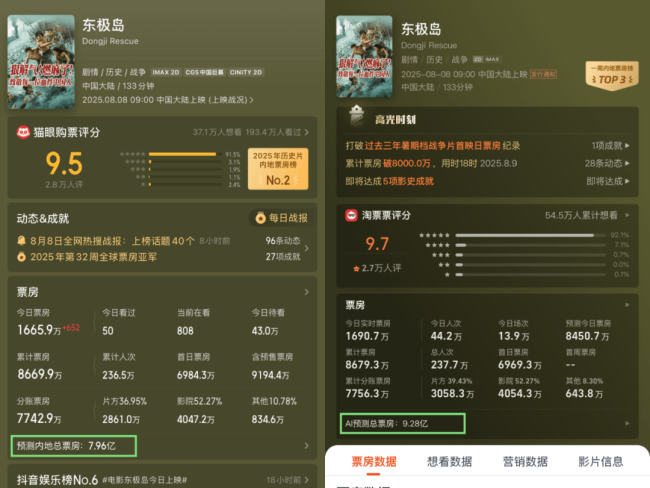
Task: Expand the 抖音娱乐榜No.6 row chevron
Action: click(x=306, y=480)
